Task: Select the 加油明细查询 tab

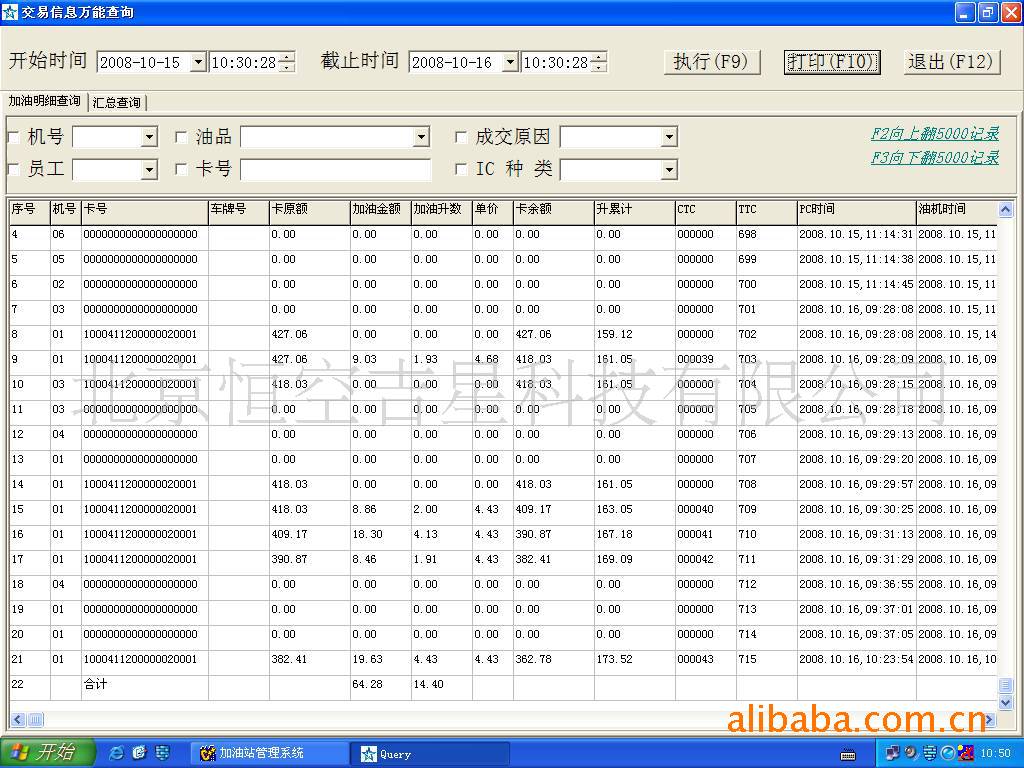Action: [44, 102]
